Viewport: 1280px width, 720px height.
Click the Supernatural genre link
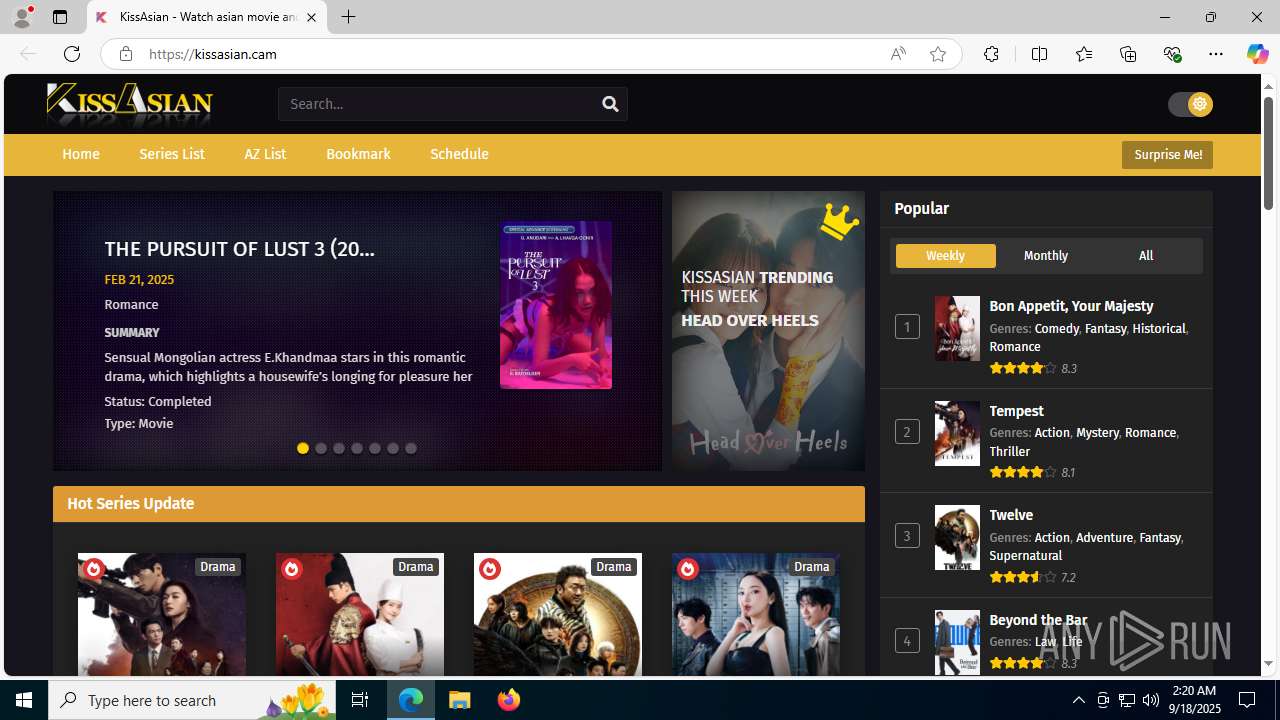pyautogui.click(x=1025, y=555)
